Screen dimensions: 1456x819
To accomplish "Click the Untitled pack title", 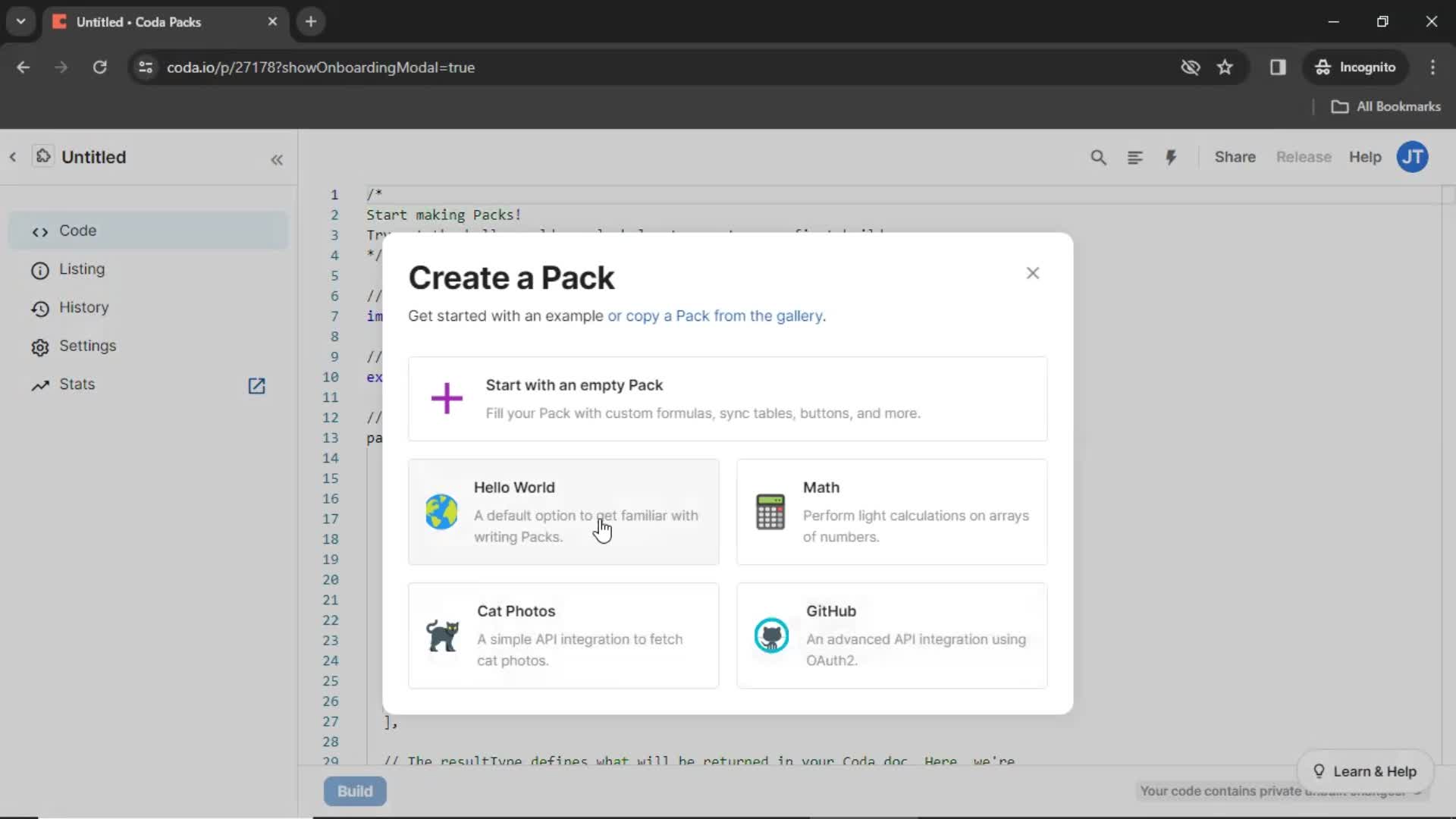I will point(94,157).
